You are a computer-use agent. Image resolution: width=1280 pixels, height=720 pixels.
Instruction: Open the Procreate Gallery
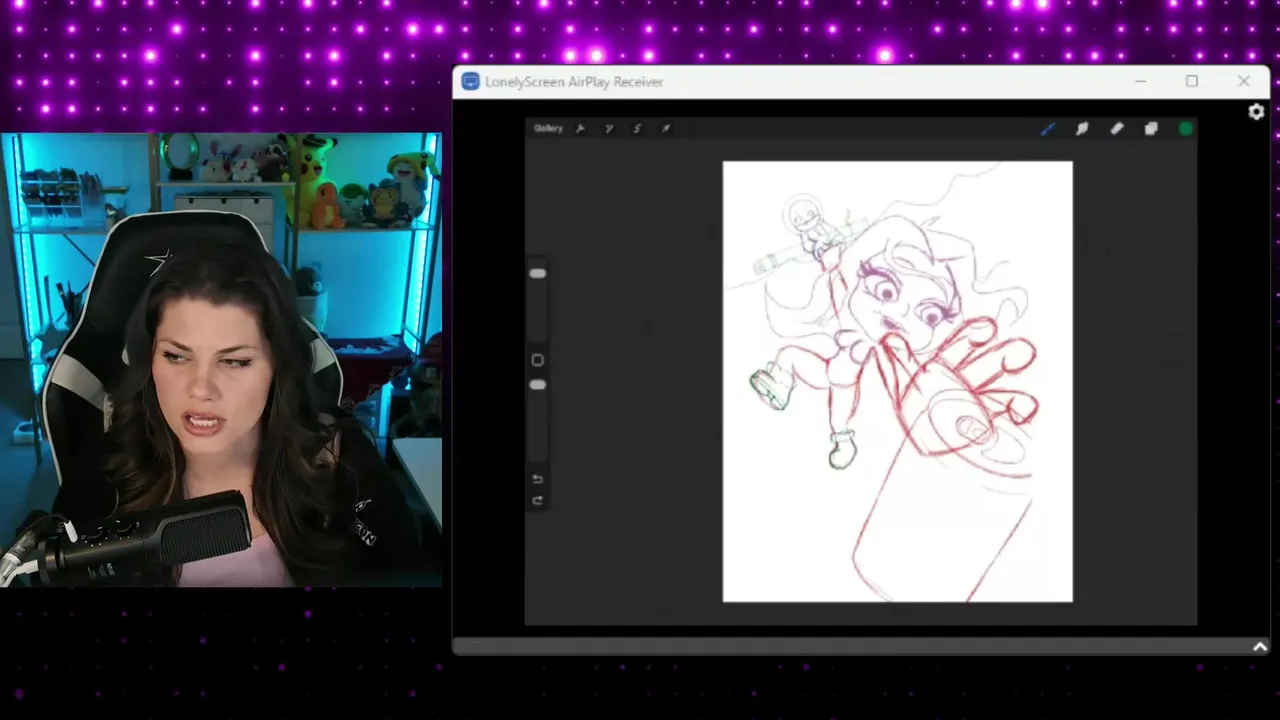pos(548,128)
